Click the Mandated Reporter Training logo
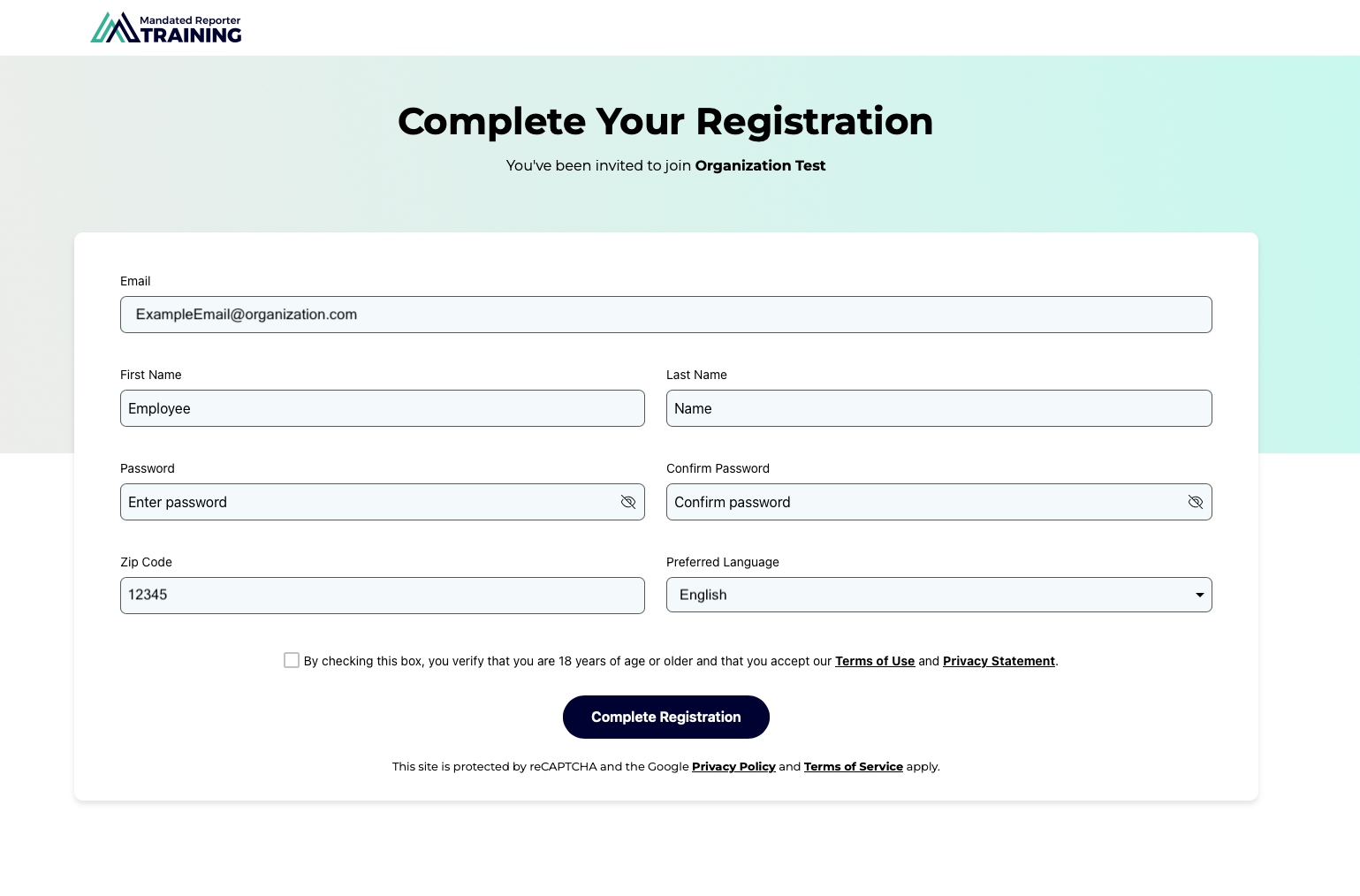The width and height of the screenshot is (1360, 896). click(166, 28)
